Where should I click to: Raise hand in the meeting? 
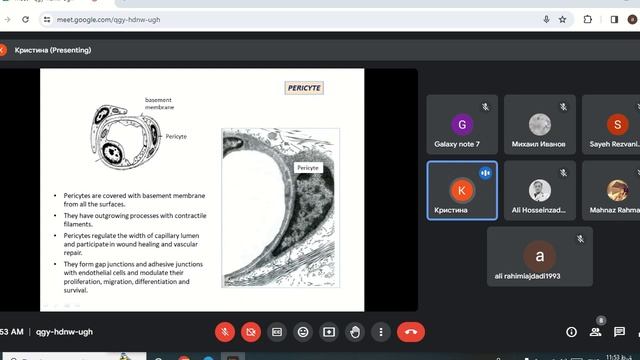click(355, 332)
